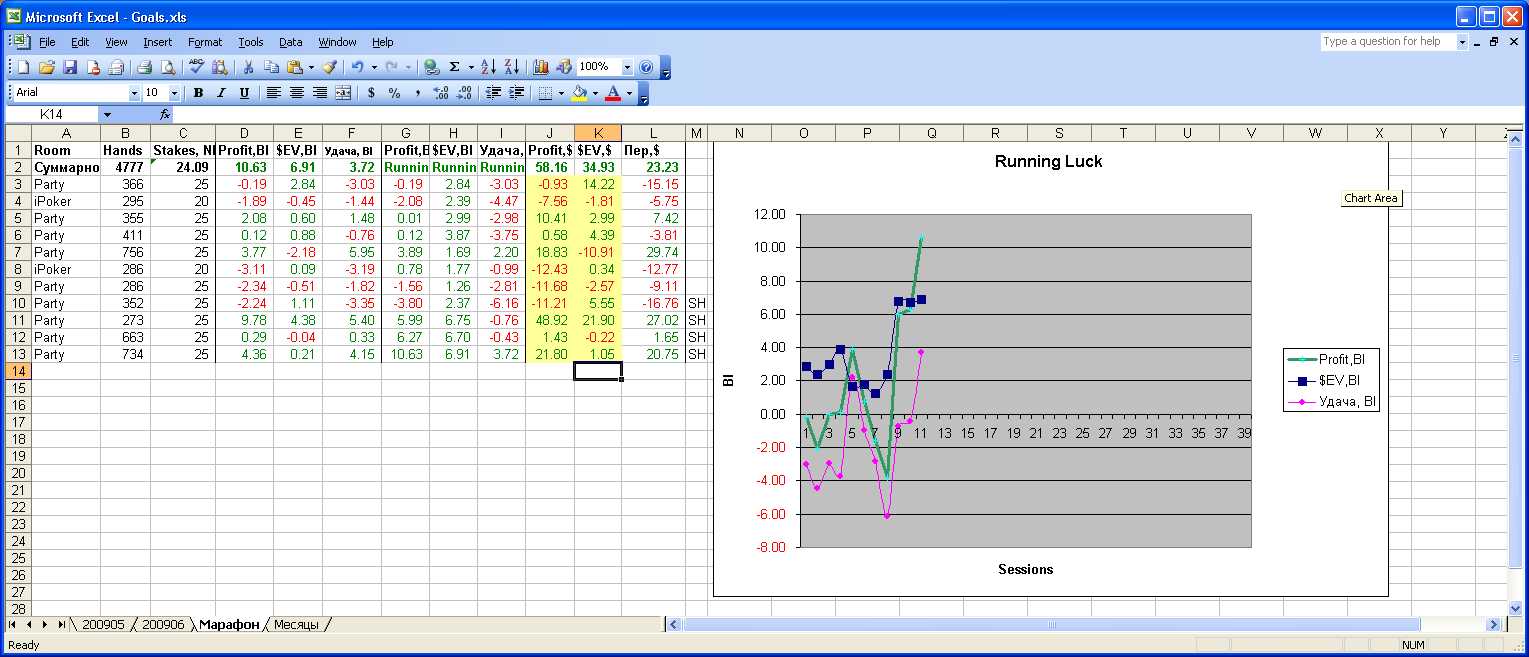Click the Cut scissors icon

pyautogui.click(x=247, y=67)
